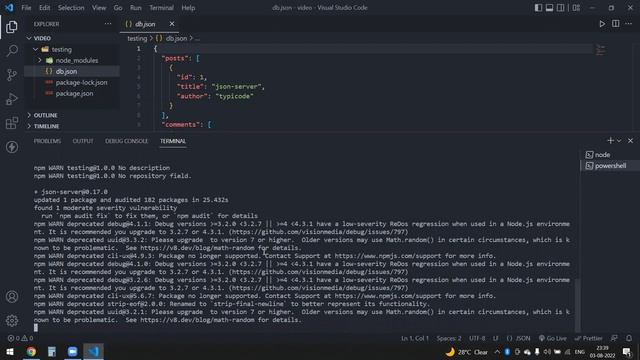This screenshot has height=360, width=640.
Task: Click the feedback icon in status bar
Action: coord(614,338)
